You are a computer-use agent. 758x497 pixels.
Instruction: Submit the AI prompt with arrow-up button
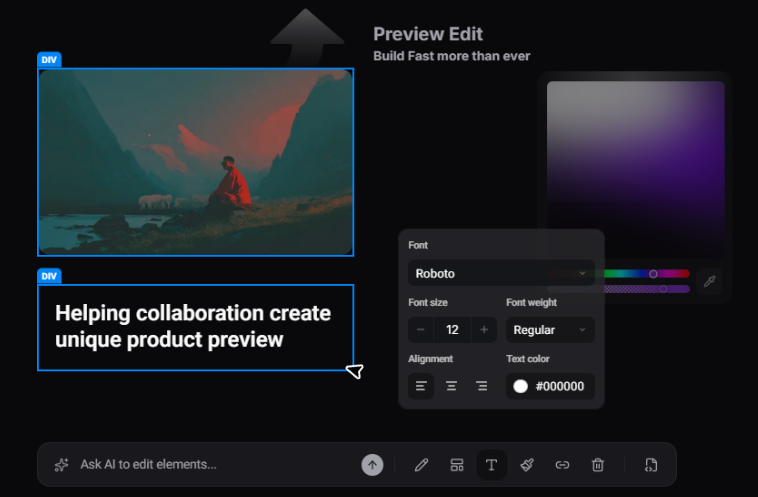372,465
